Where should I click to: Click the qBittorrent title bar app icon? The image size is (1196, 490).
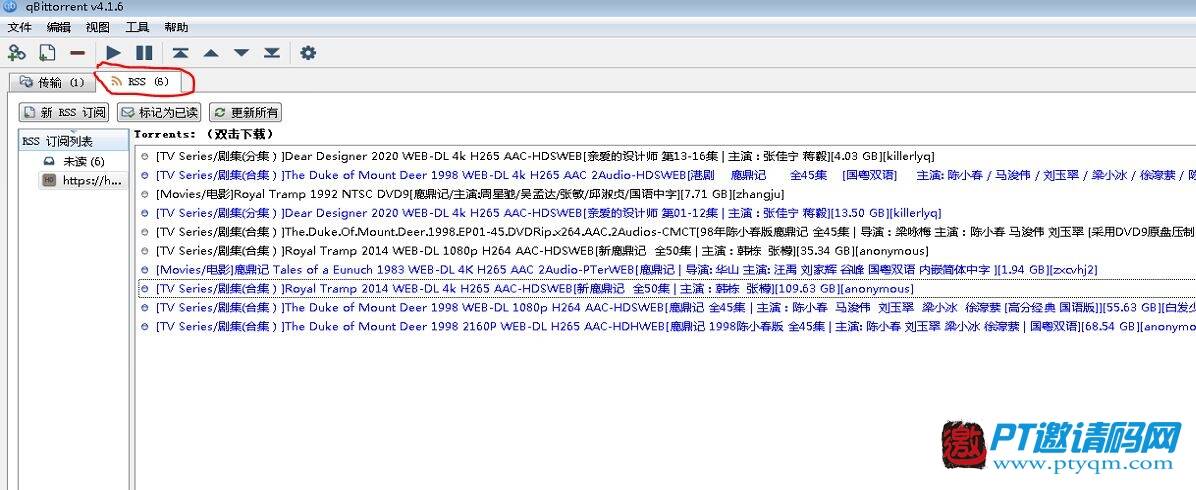pos(11,6)
